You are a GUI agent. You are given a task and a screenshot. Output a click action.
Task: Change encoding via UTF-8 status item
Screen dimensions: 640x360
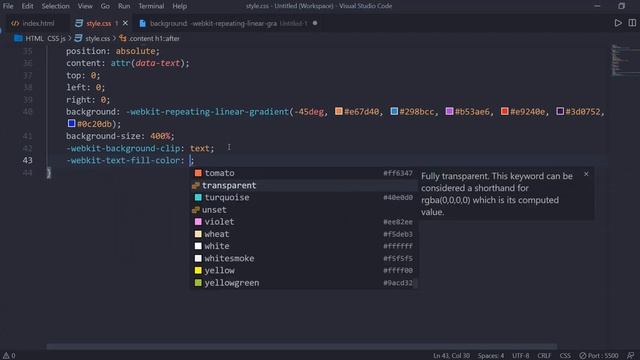click(520, 356)
